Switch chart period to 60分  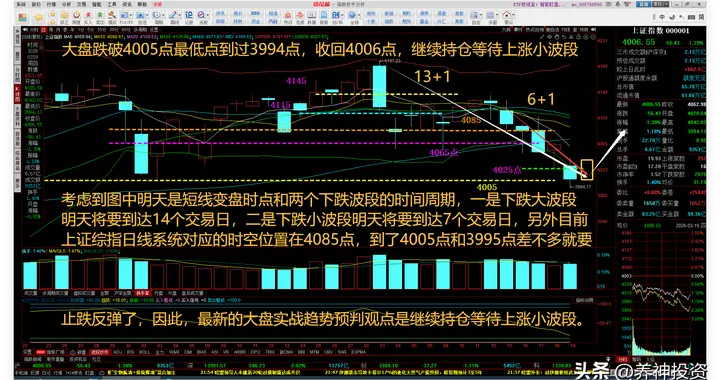coord(126,29)
